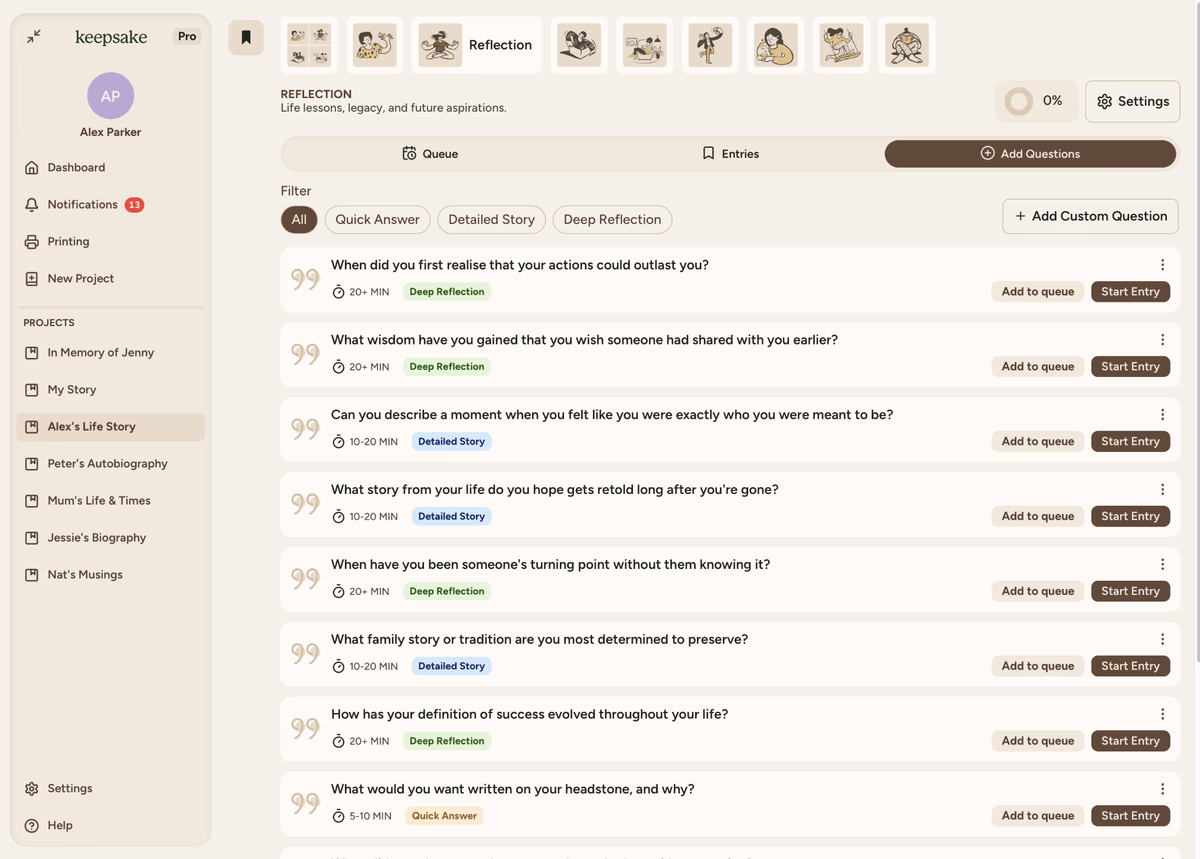1200x859 pixels.
Task: Enable the Deep Reflection filter chip
Action: [x=612, y=219]
